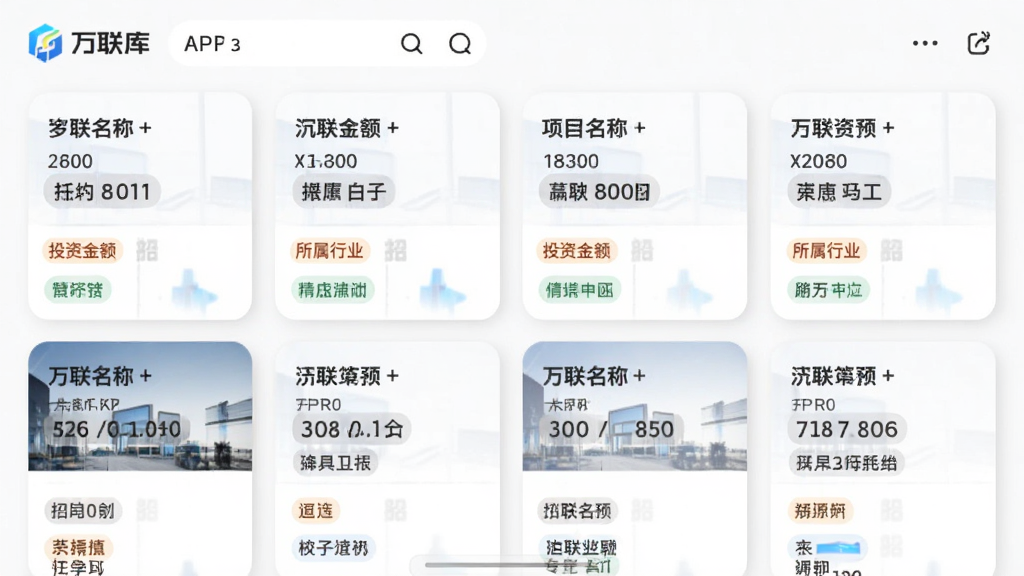Click the 万联库 logo icon
1024x576 pixels.
tap(45, 43)
